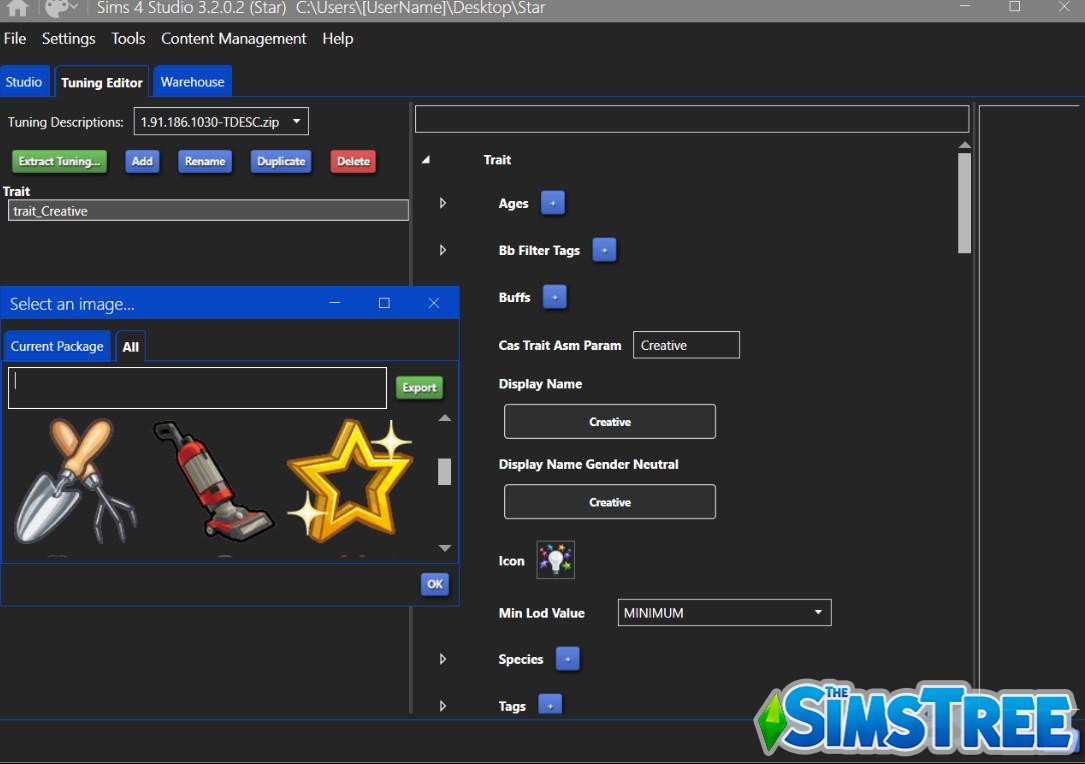Open the Settings menu
Screen dimensions: 1085x764
coord(68,38)
